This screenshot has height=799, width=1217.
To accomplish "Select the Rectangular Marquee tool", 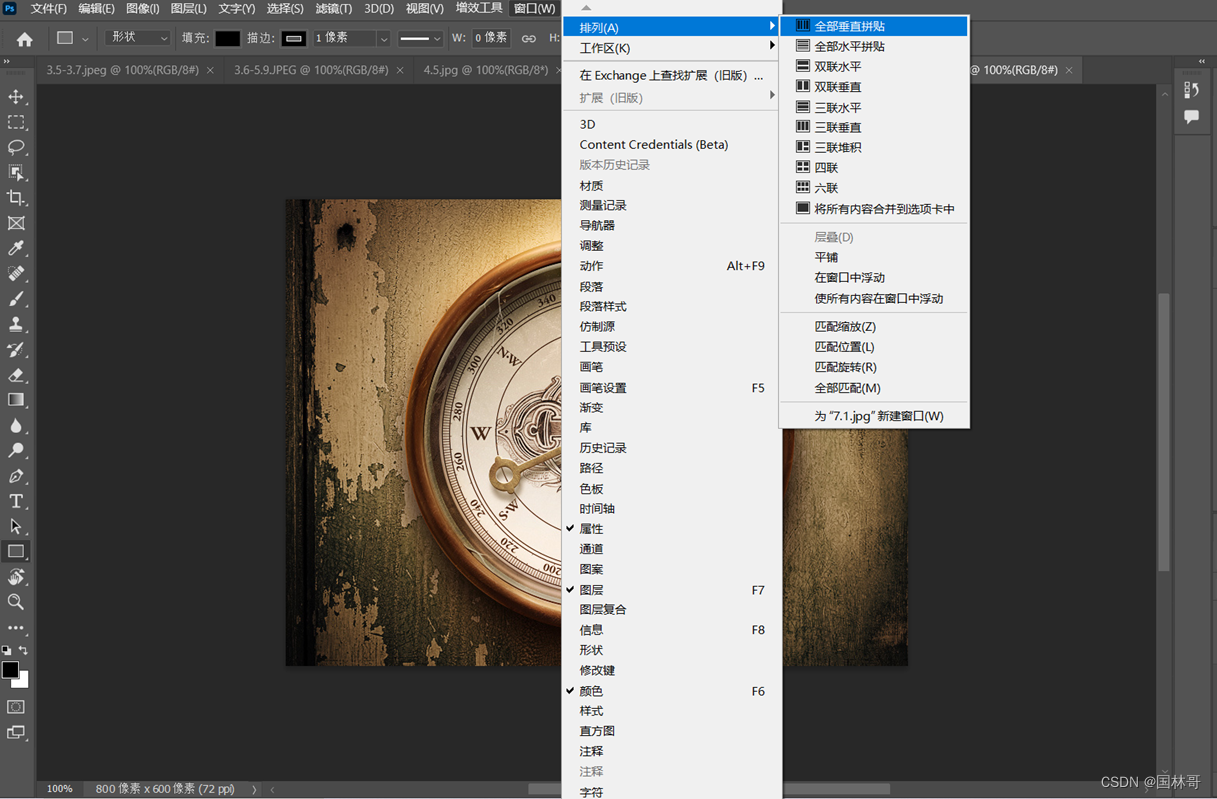I will point(16,122).
